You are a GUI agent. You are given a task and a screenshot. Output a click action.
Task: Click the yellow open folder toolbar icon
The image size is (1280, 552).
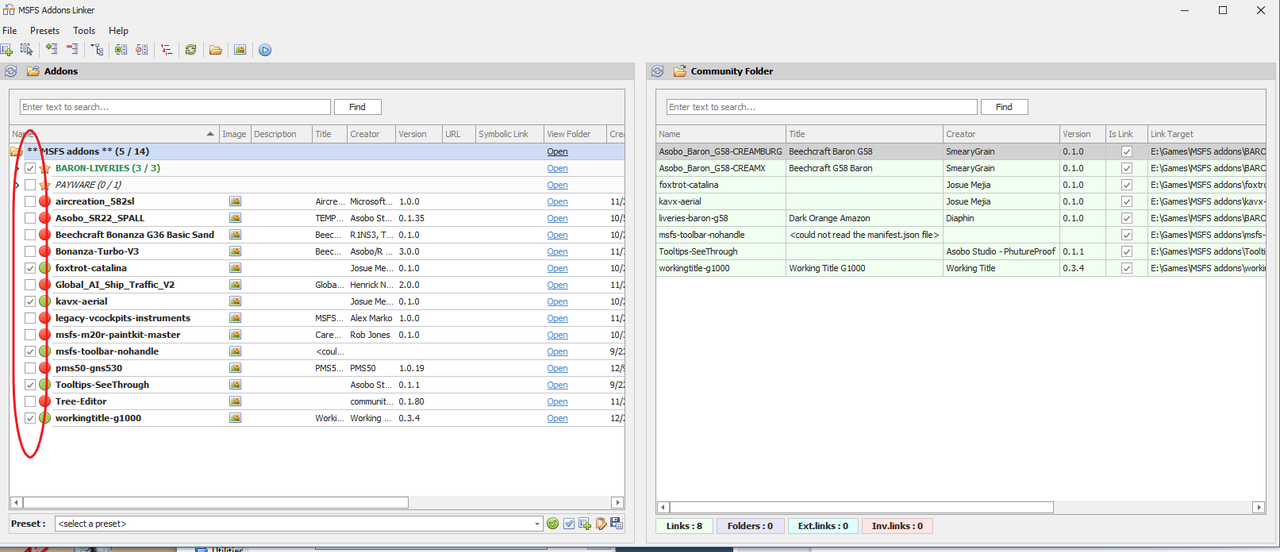[x=215, y=49]
